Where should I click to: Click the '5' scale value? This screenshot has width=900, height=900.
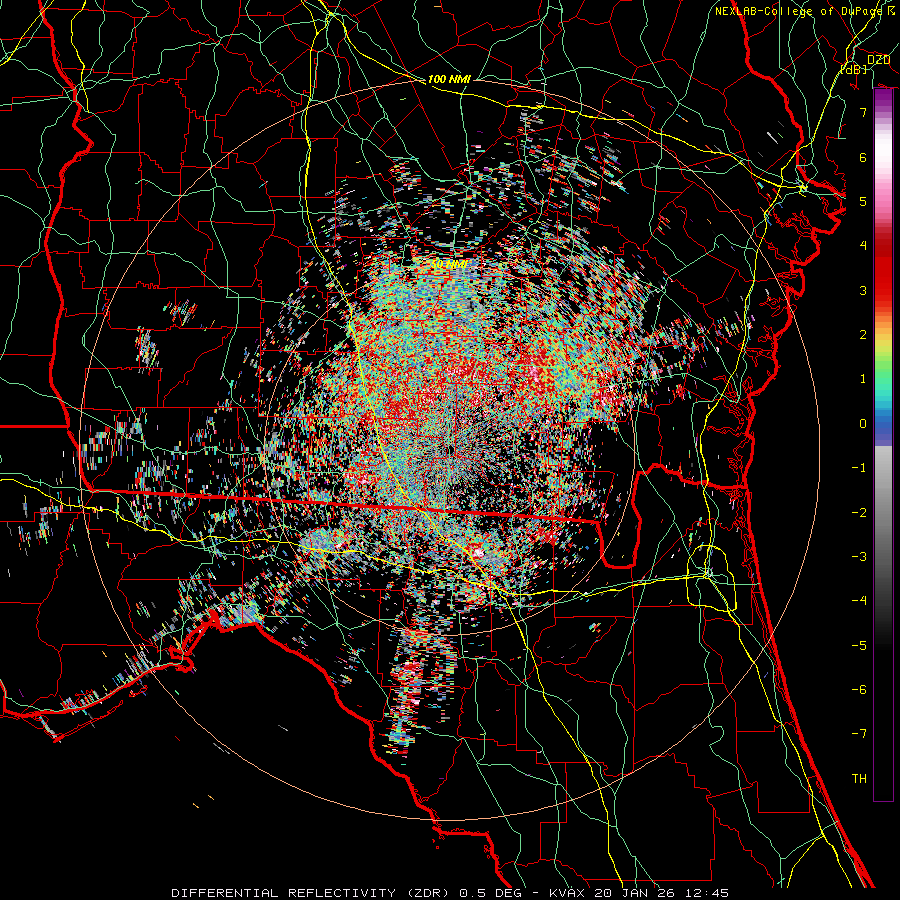(863, 201)
